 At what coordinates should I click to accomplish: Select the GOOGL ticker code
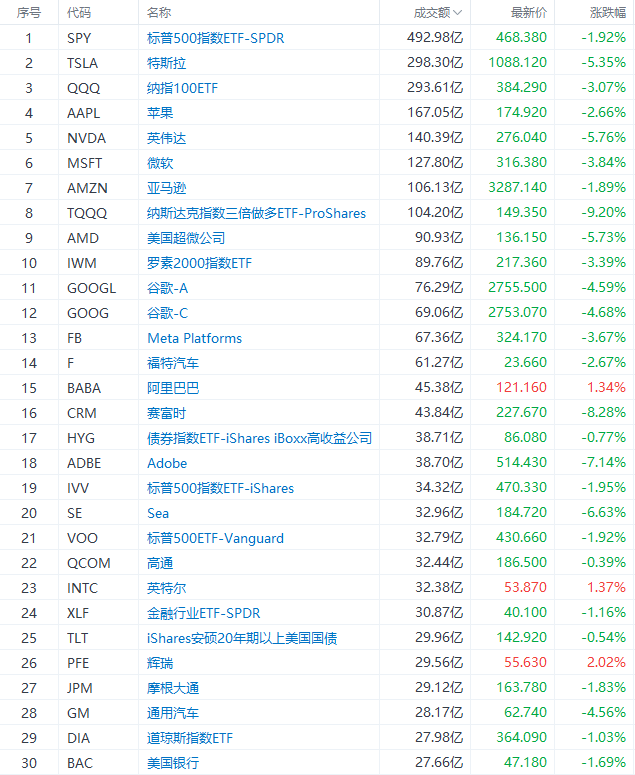click(91, 288)
